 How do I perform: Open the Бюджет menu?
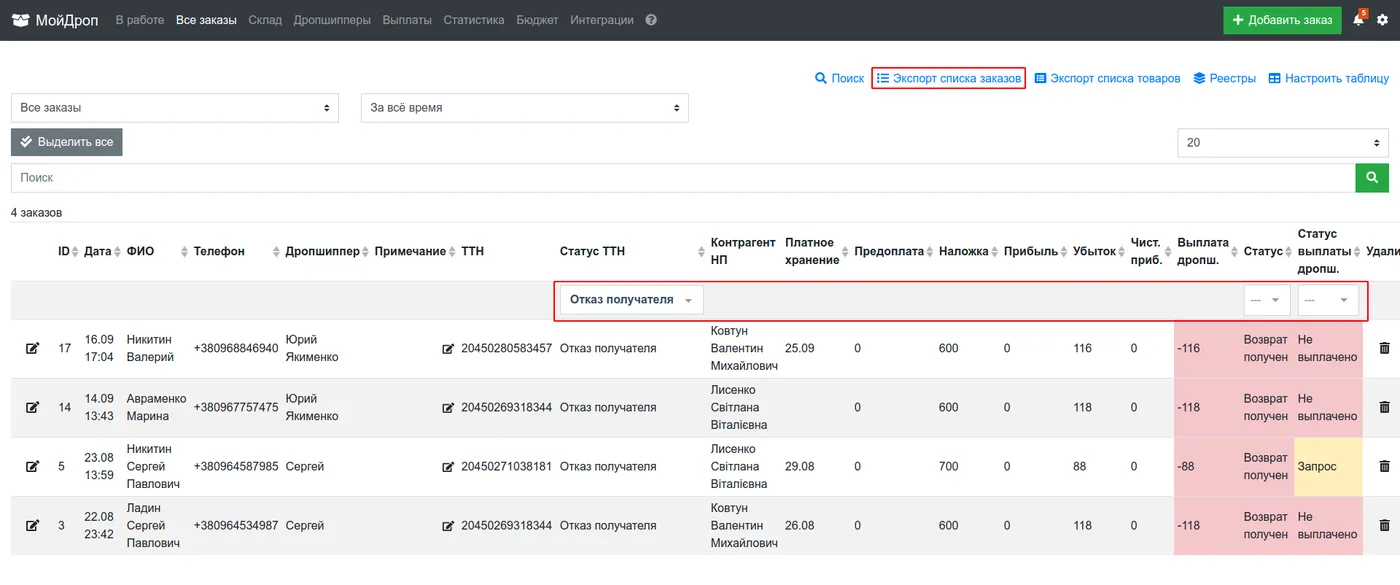click(538, 20)
